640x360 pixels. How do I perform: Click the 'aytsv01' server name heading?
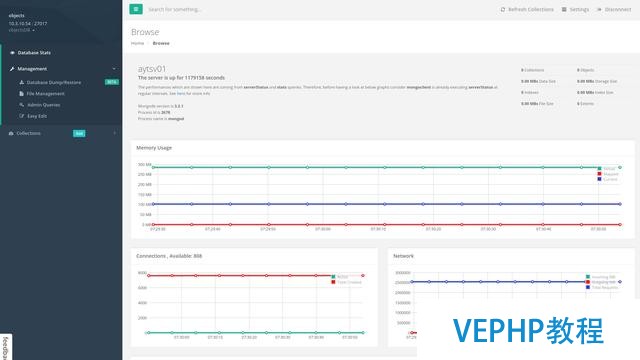(x=152, y=69)
